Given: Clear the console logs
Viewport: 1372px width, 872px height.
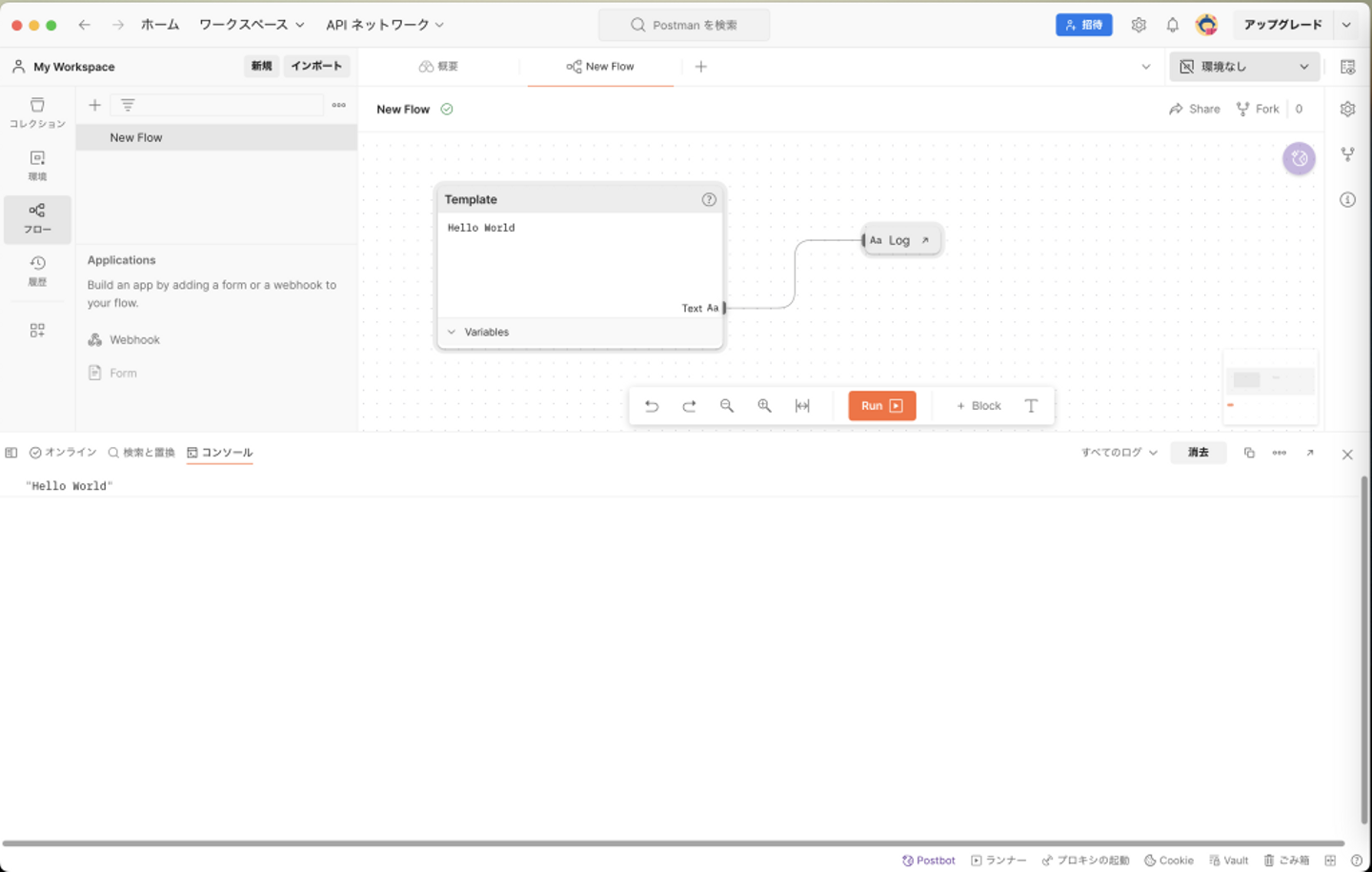Looking at the screenshot, I should (x=1198, y=453).
